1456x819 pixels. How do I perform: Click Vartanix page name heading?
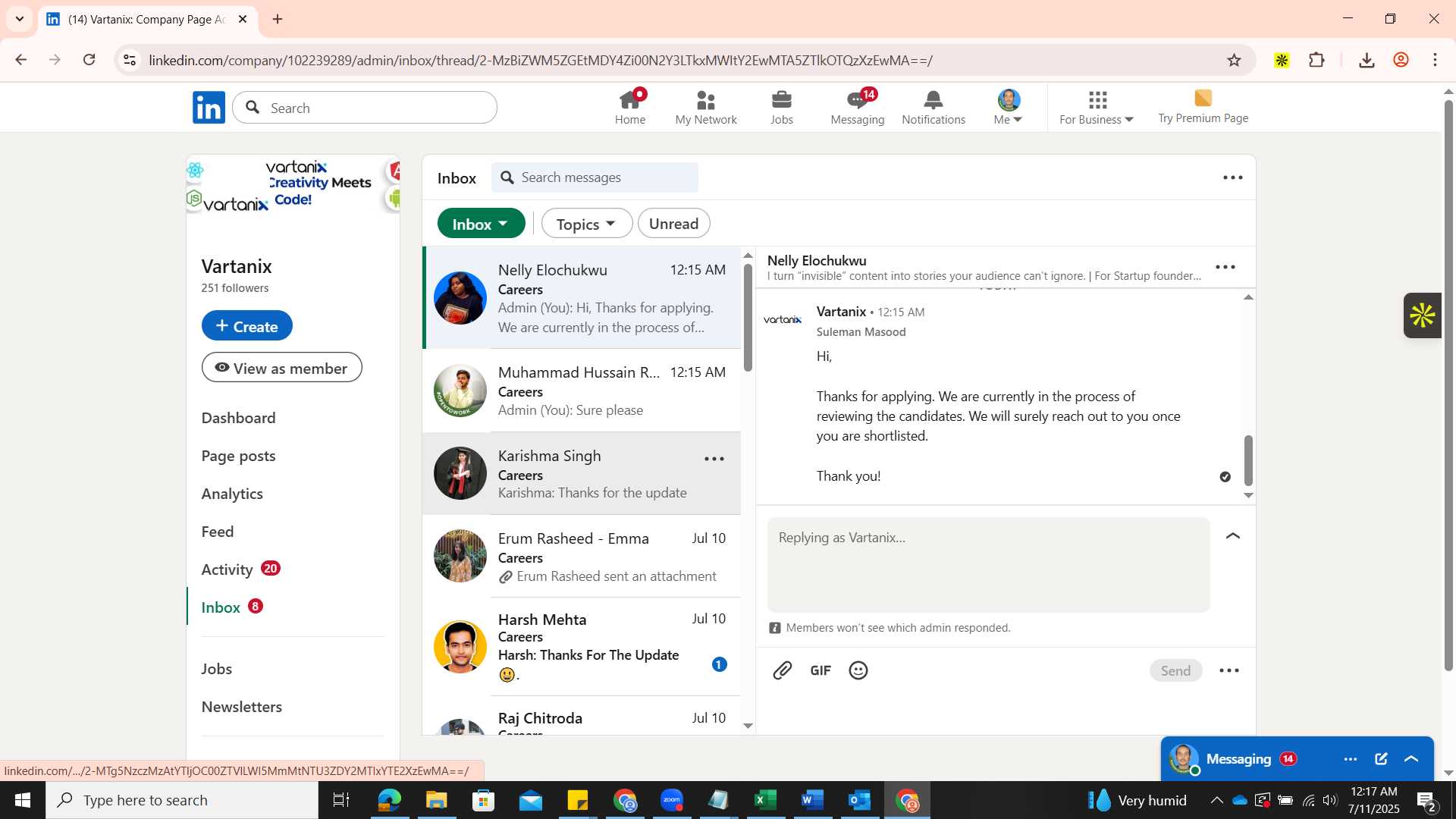237,266
